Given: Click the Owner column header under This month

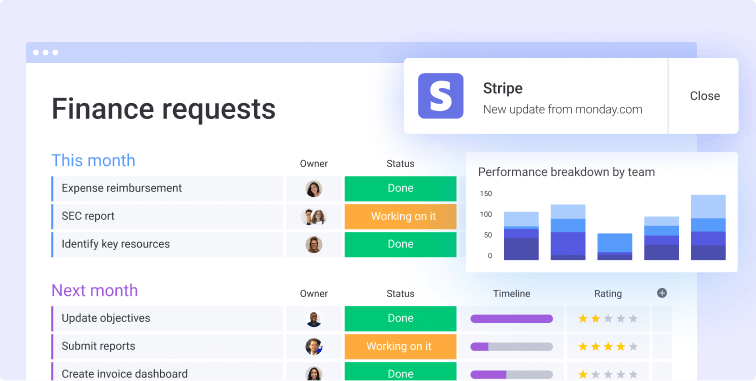Looking at the screenshot, I should click(x=314, y=163).
